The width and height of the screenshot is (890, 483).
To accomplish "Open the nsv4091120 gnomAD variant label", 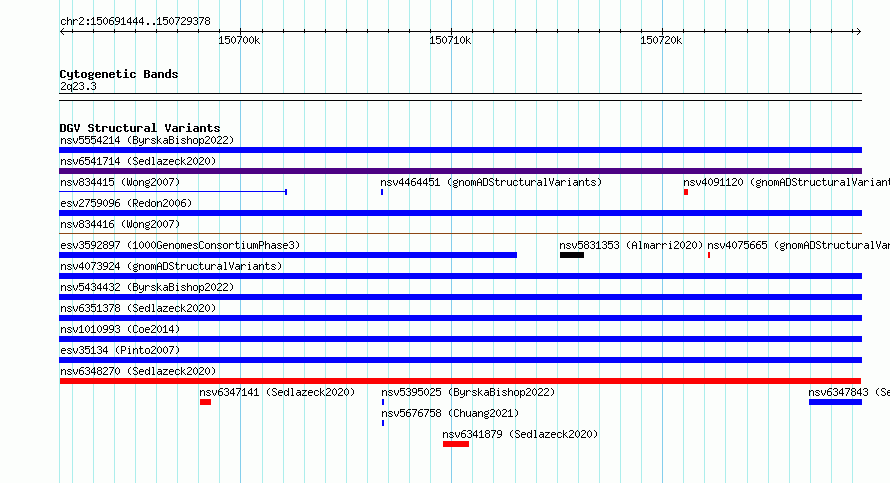I will pyautogui.click(x=786, y=182).
